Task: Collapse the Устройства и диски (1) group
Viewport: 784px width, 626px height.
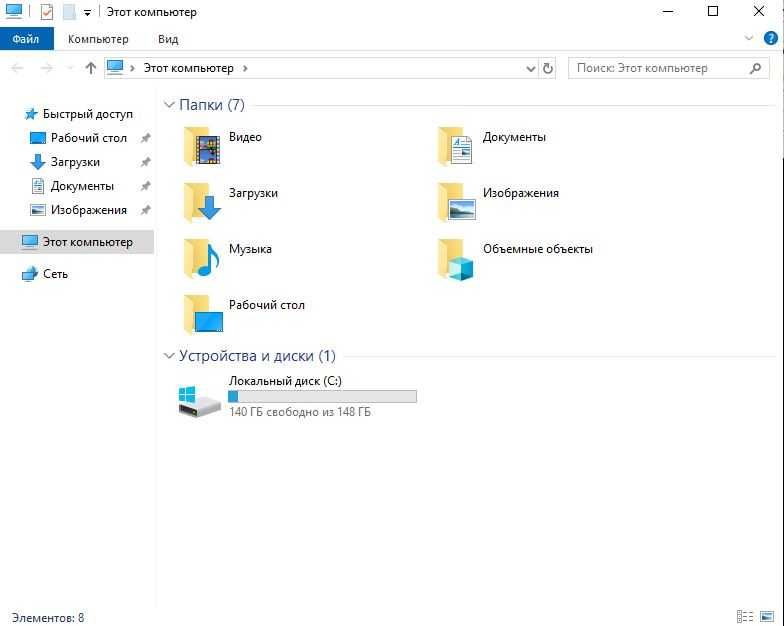Action: point(169,356)
